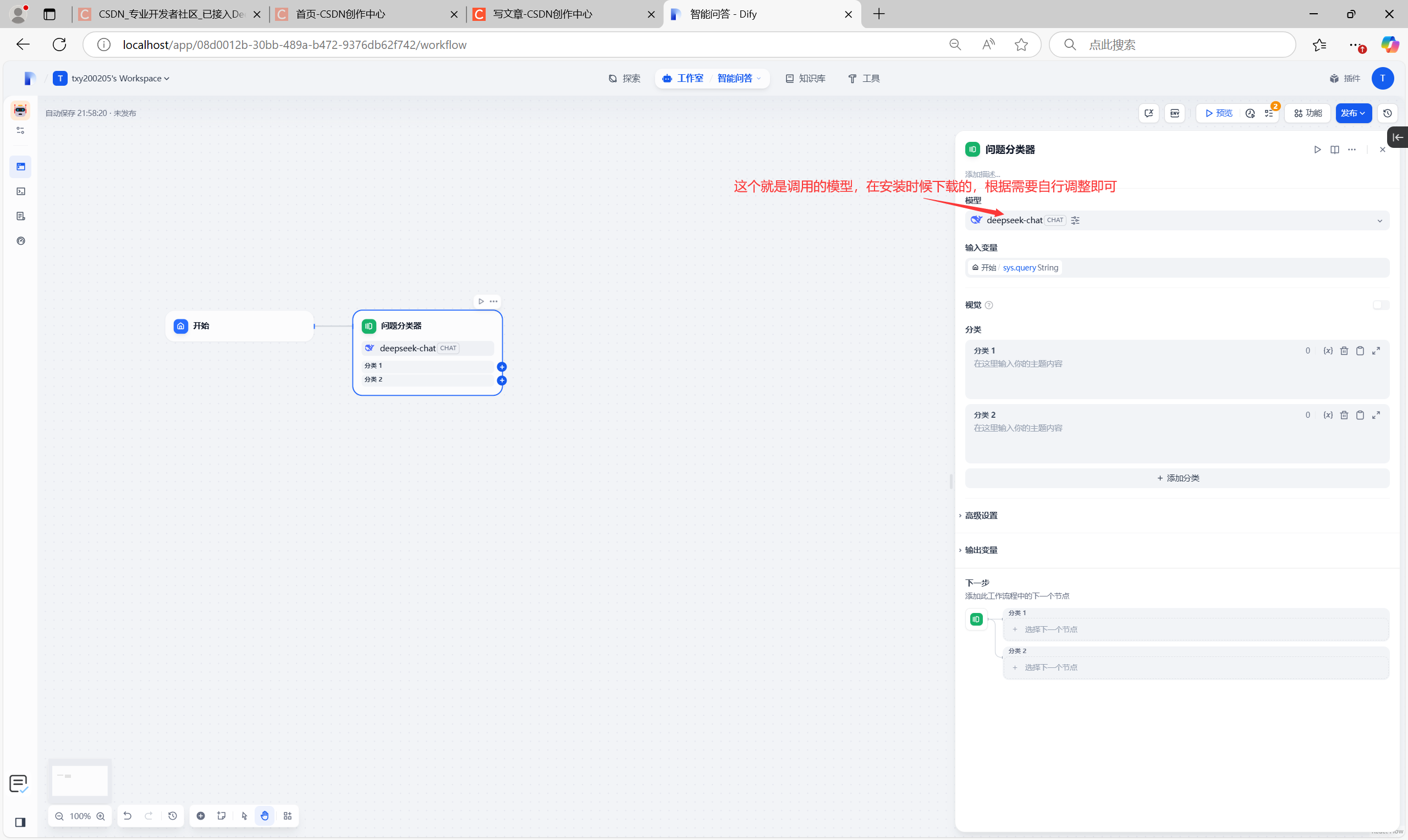Click the undo icon in bottom toolbar

(x=128, y=816)
